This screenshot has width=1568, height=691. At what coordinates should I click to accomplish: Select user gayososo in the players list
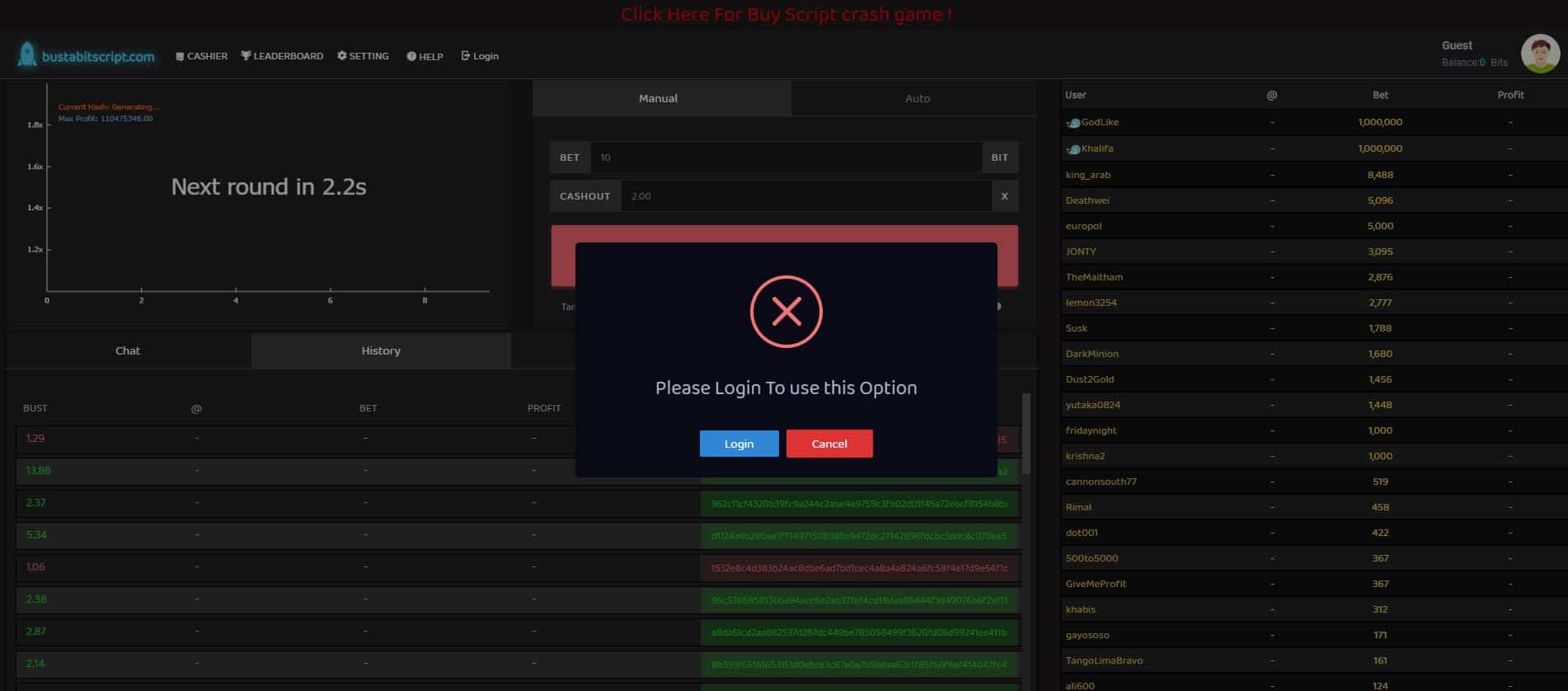point(1087,635)
